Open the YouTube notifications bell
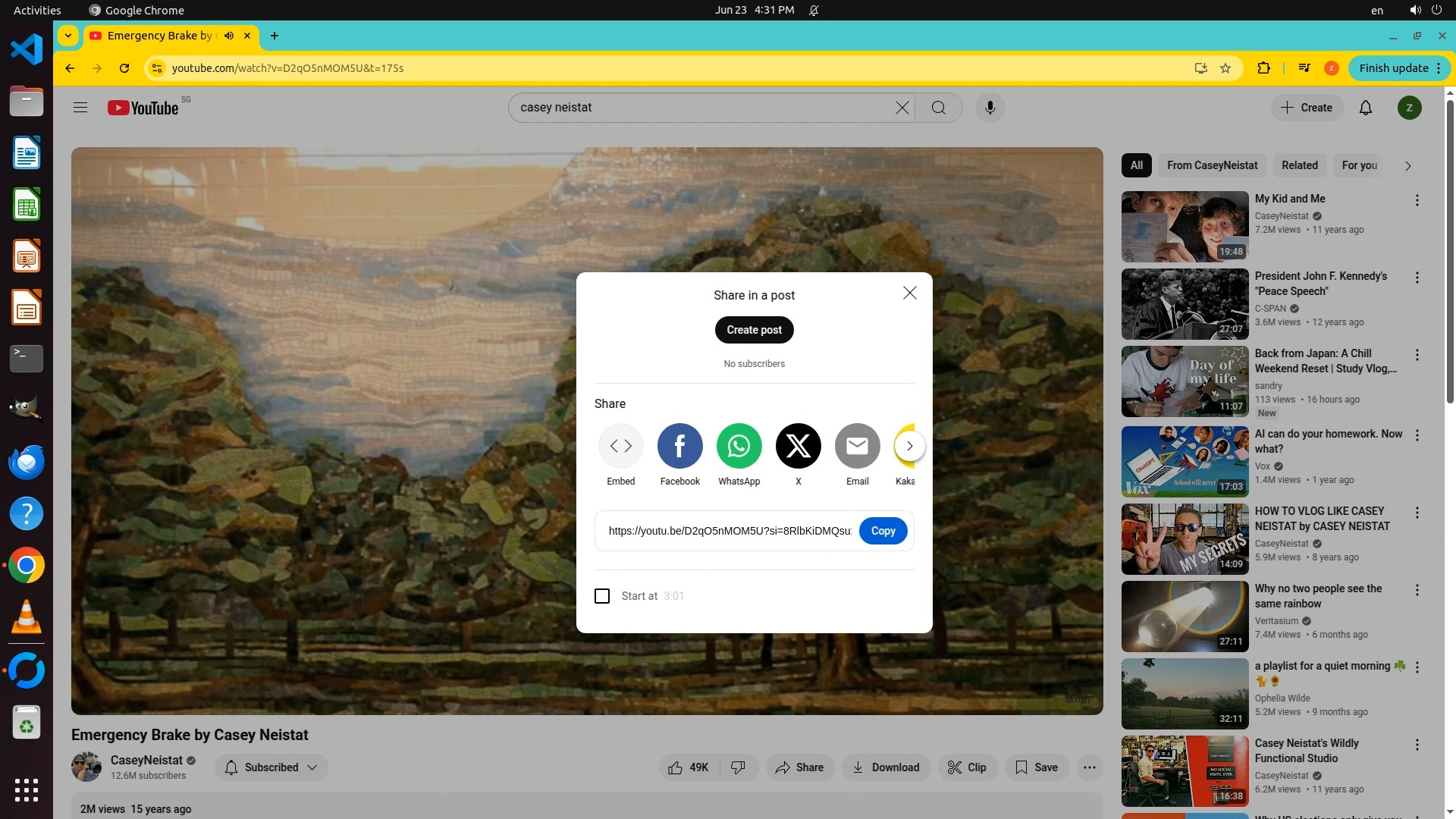 tap(1365, 108)
